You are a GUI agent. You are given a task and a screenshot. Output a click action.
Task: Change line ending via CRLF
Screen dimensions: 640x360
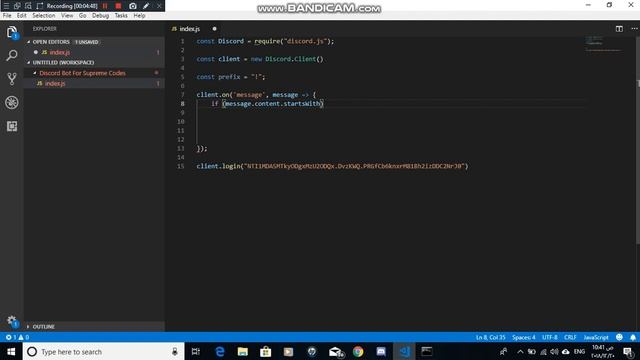click(570, 337)
